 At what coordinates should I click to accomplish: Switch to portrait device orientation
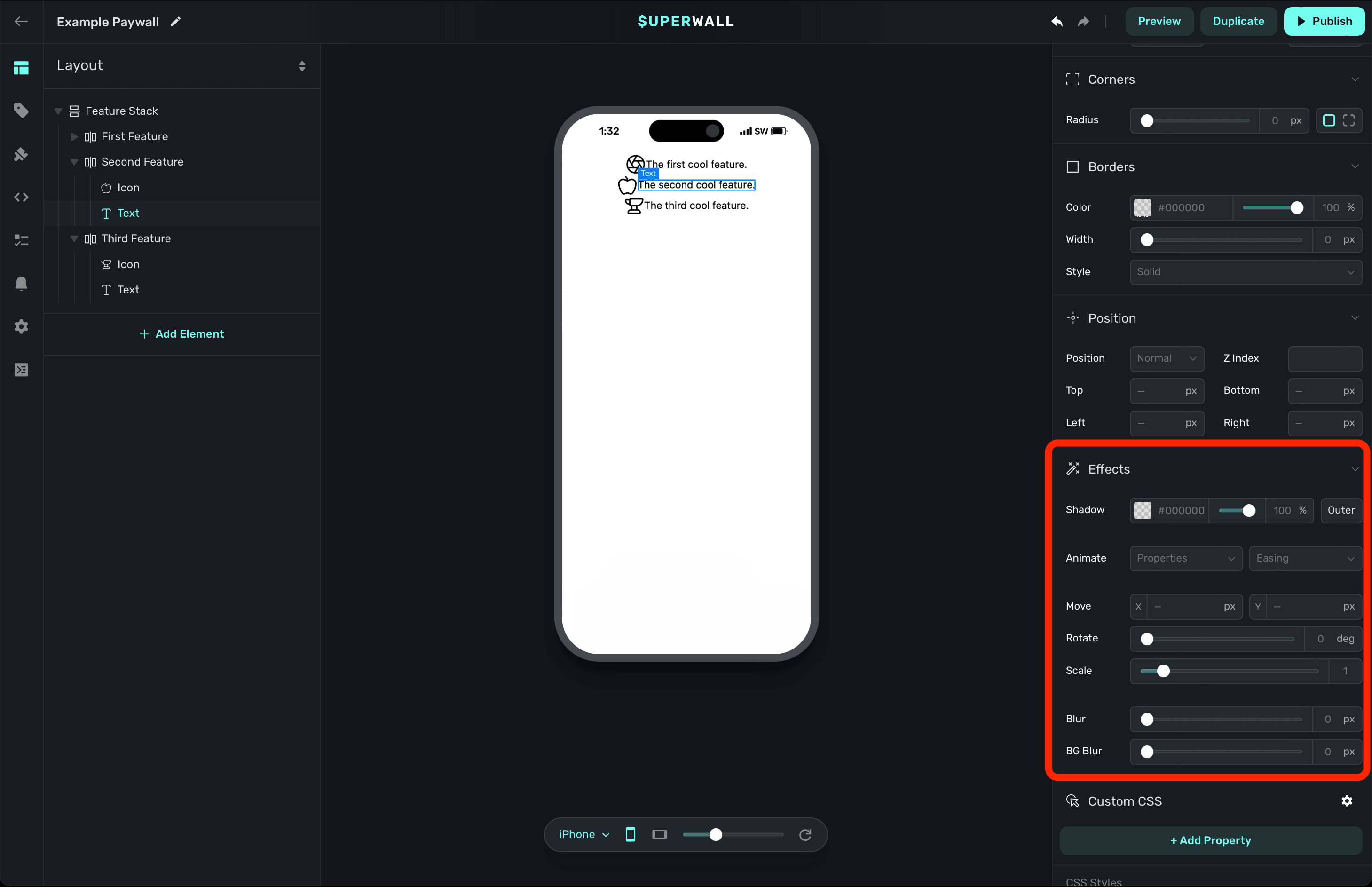[x=631, y=835]
